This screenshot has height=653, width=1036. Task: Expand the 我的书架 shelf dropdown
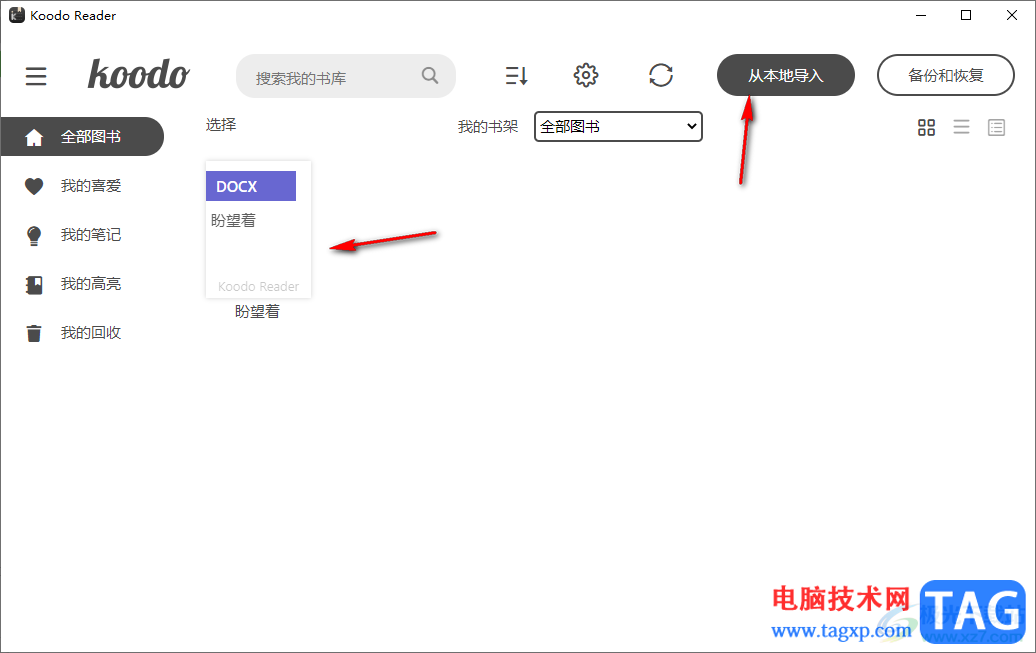click(x=618, y=126)
